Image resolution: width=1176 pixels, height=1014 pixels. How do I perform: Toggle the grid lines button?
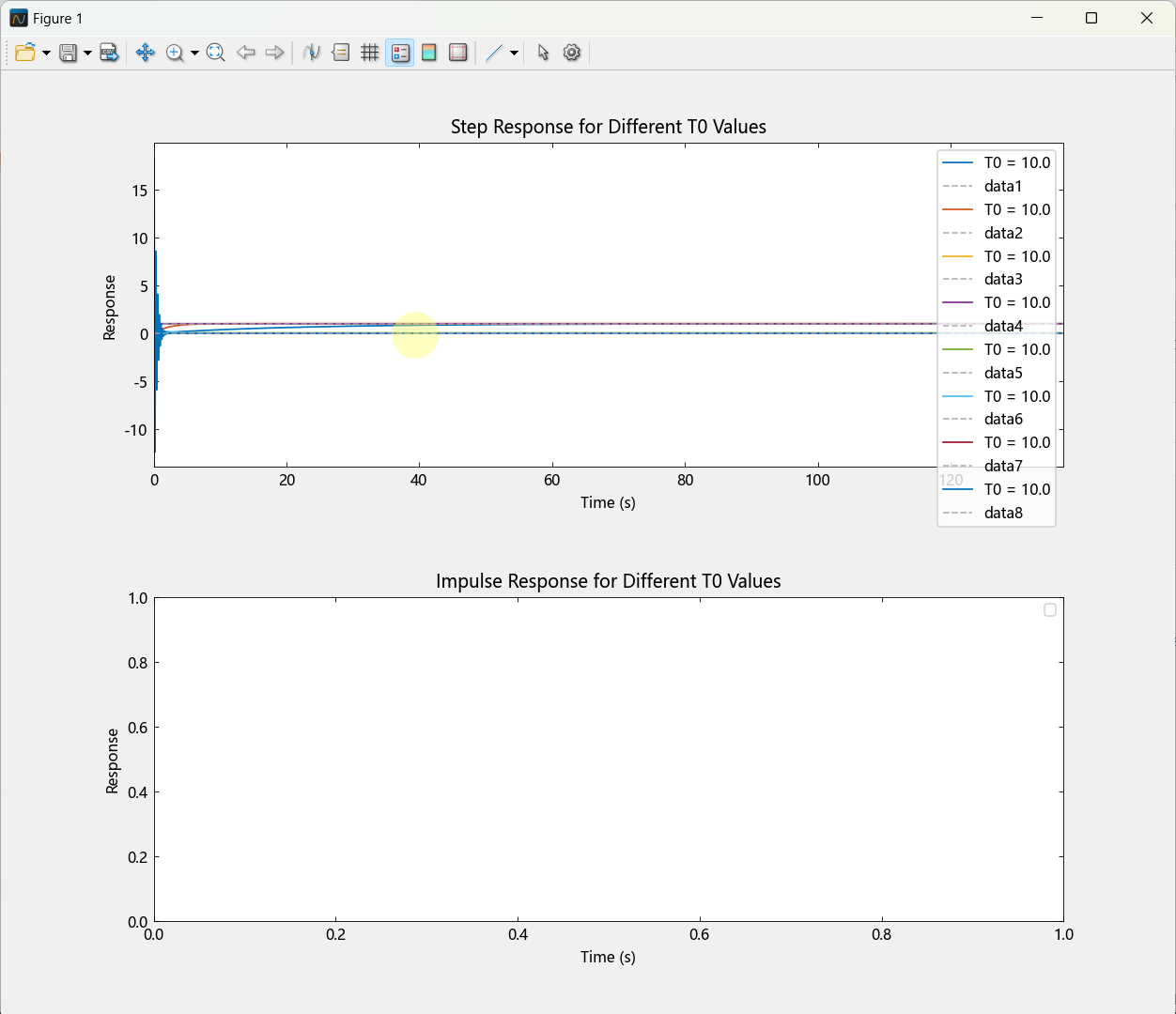[370, 53]
